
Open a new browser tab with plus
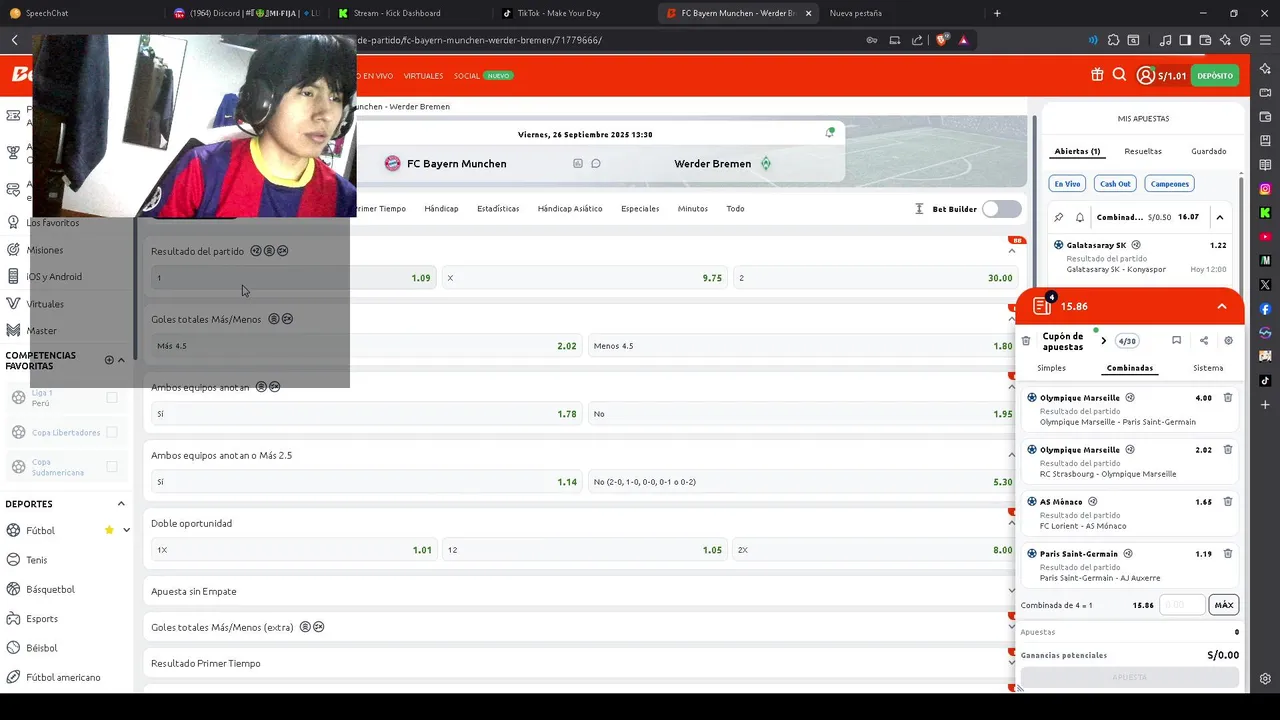pos(997,13)
